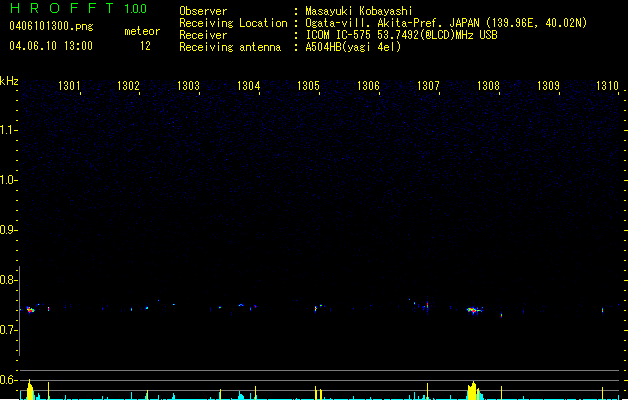Click the meteor echo just after 1300
Image resolution: width=629 pixels, height=400 pixels.
pyautogui.click(x=30, y=309)
